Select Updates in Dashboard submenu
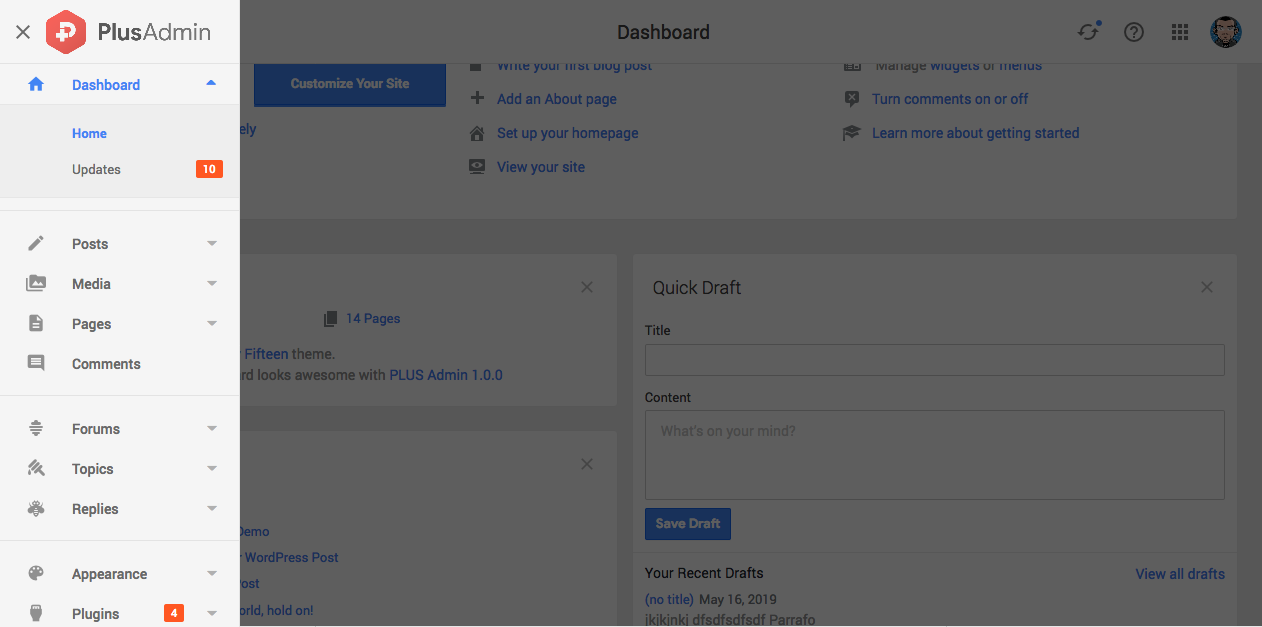This screenshot has height=627, width=1262. (97, 170)
